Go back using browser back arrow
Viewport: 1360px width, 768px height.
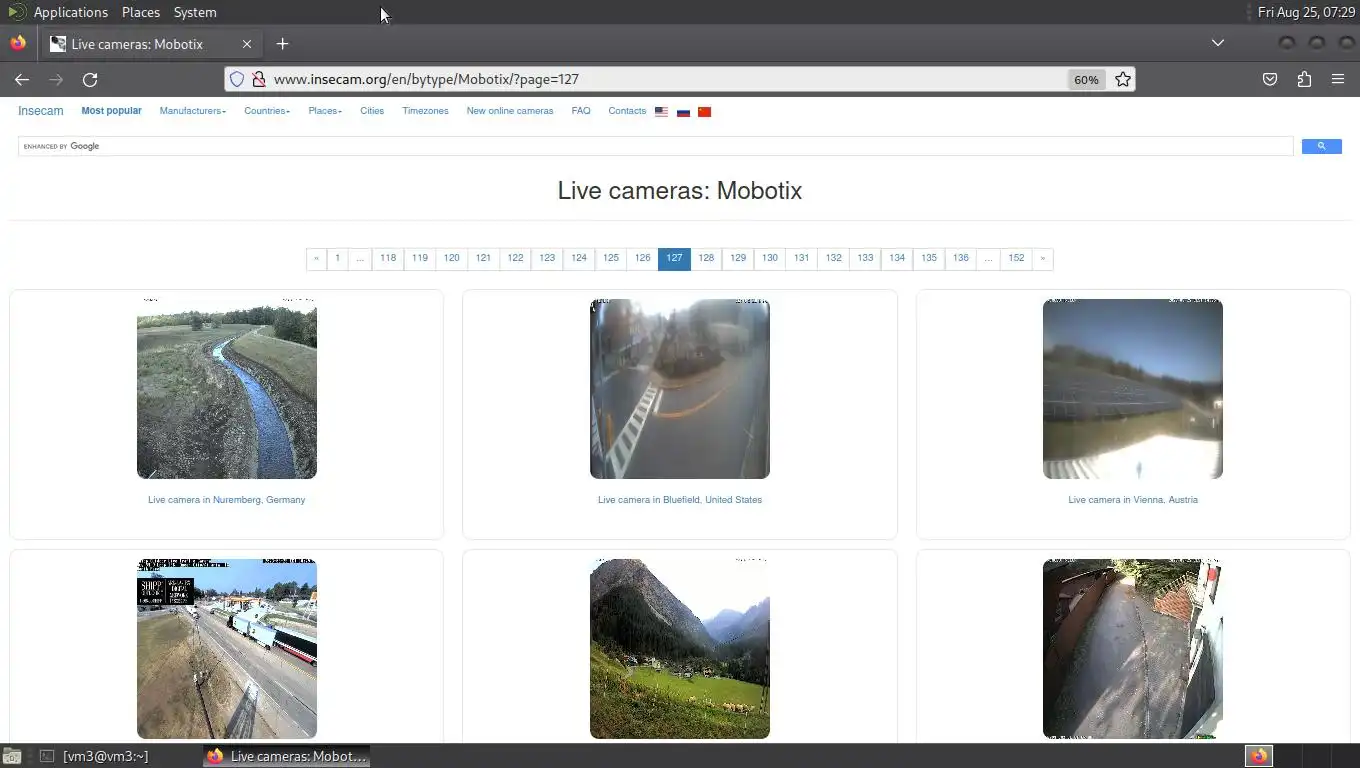pyautogui.click(x=22, y=79)
